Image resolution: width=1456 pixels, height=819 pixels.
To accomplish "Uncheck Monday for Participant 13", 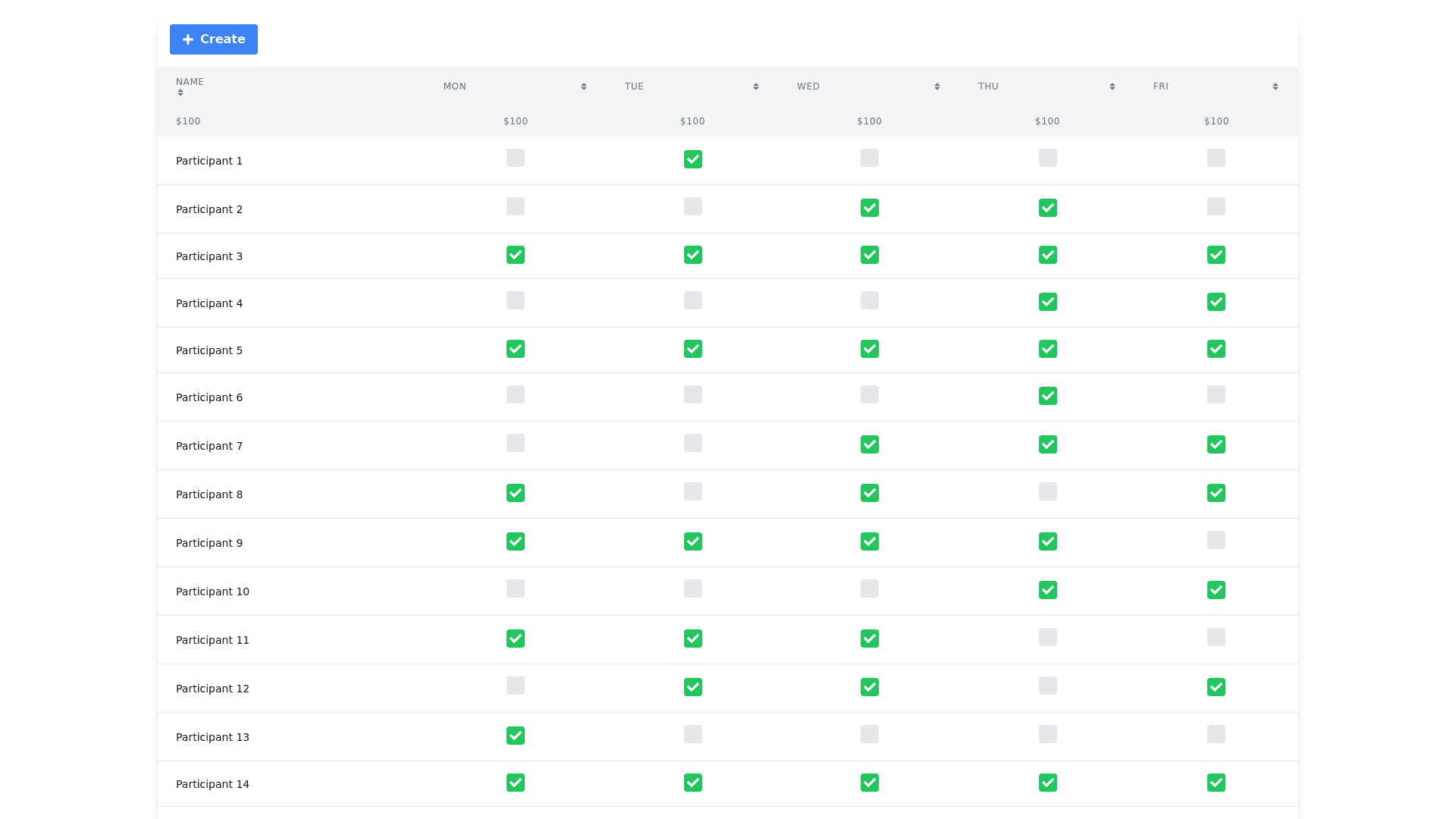I will click(x=516, y=736).
